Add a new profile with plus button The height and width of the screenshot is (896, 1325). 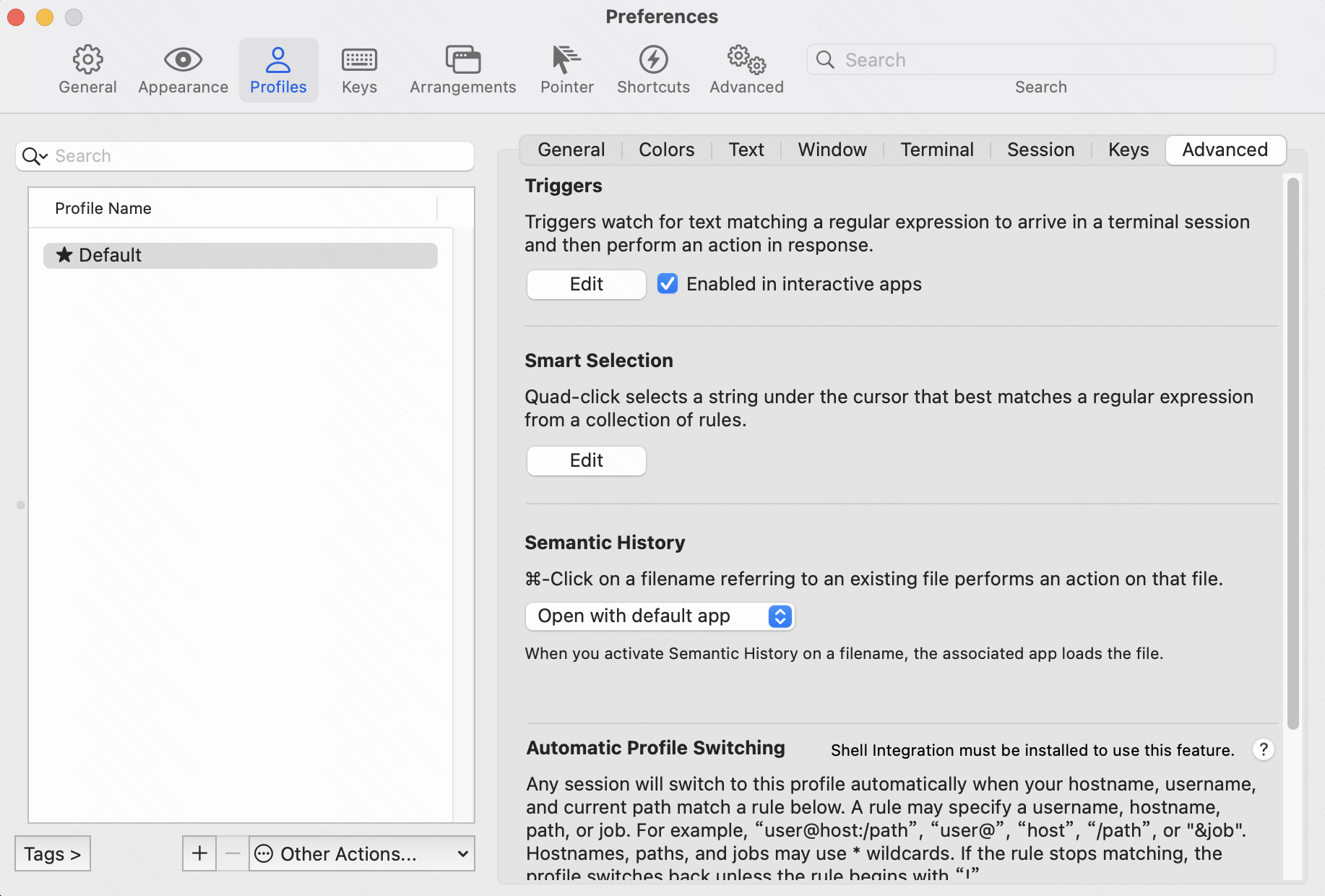point(199,853)
